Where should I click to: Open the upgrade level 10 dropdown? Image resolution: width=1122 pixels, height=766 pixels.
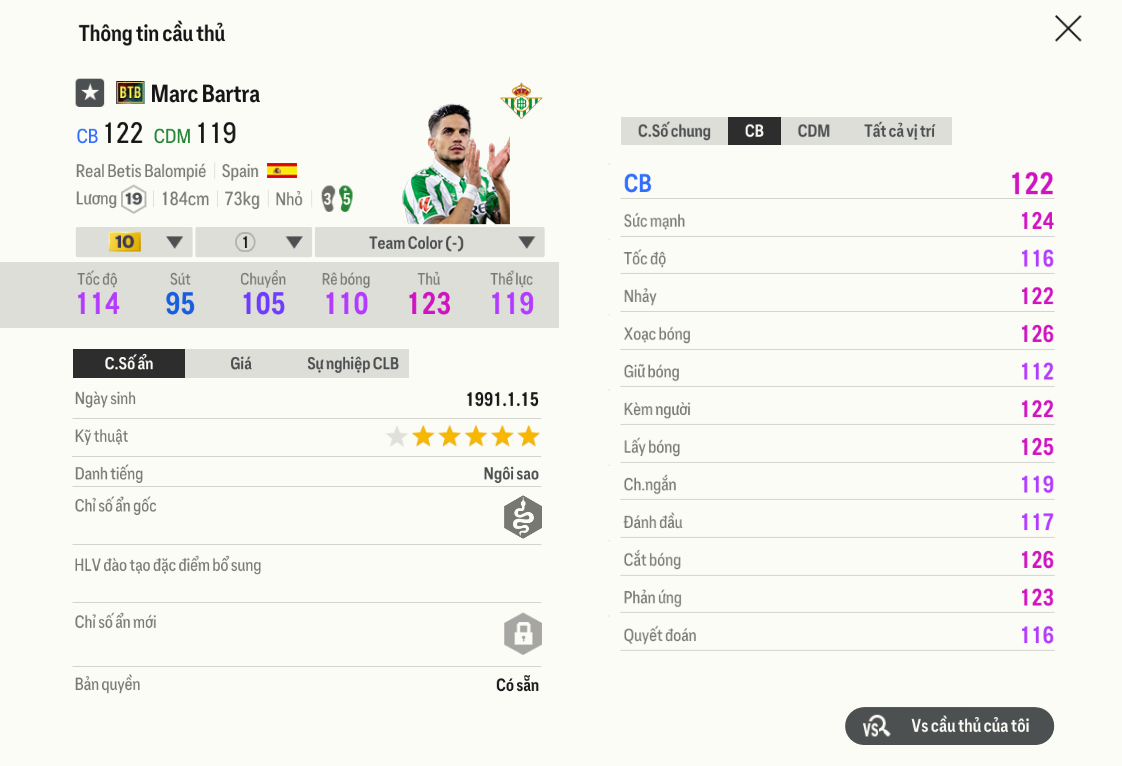[x=134, y=242]
